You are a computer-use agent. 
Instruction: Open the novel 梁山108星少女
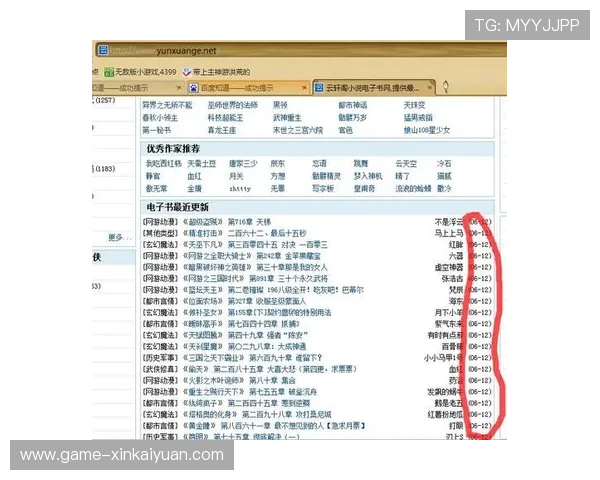427,131
